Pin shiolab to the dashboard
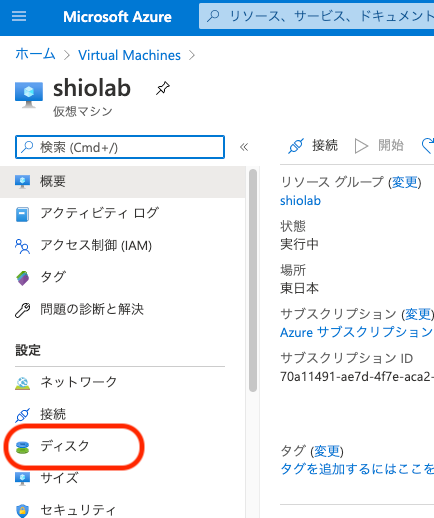This screenshot has height=518, width=434. tap(163, 88)
